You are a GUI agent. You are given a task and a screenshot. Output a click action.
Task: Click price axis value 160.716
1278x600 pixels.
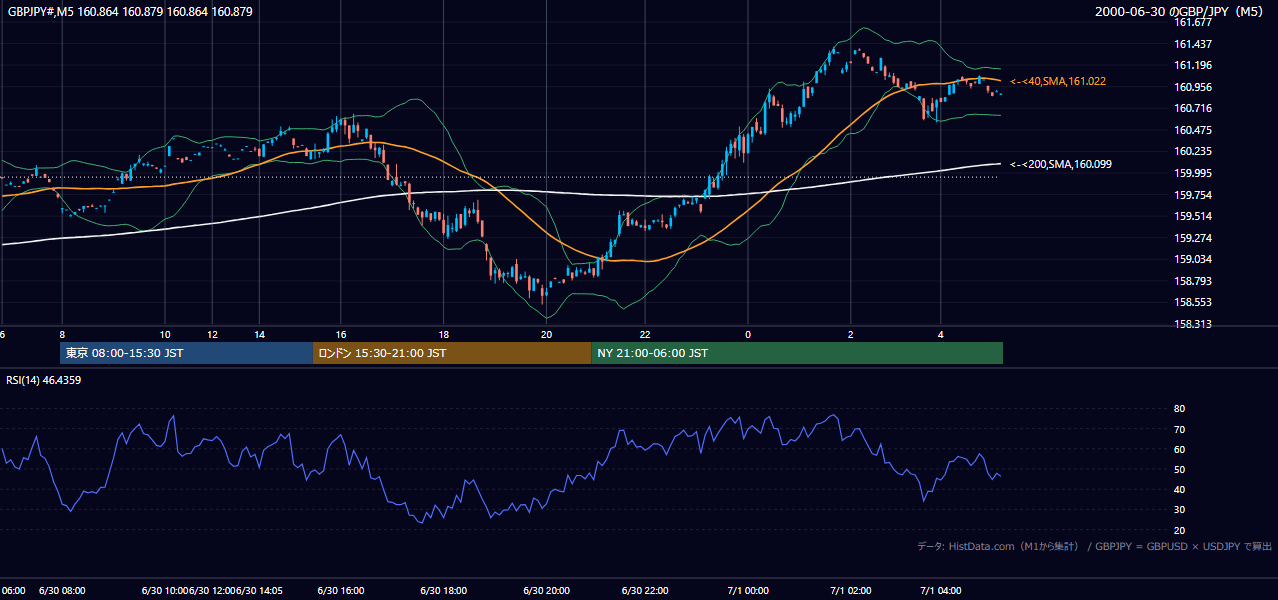coord(1193,108)
